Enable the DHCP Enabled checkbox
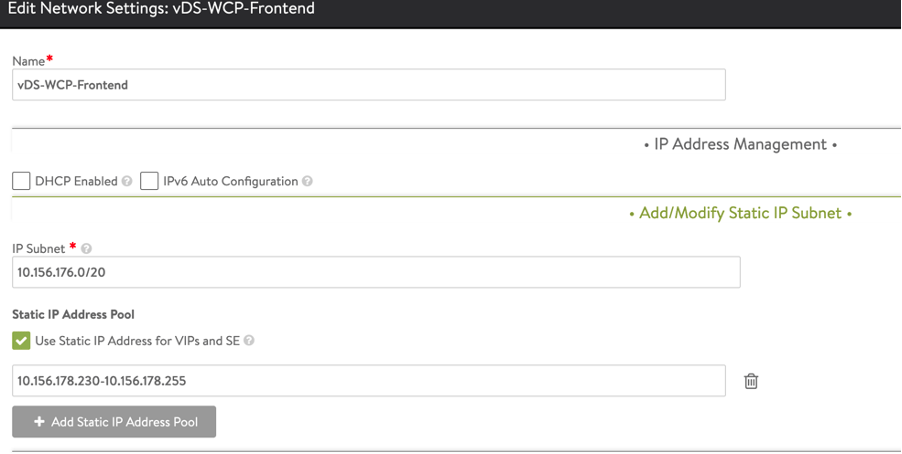Image resolution: width=902 pixels, height=454 pixels. 21,181
